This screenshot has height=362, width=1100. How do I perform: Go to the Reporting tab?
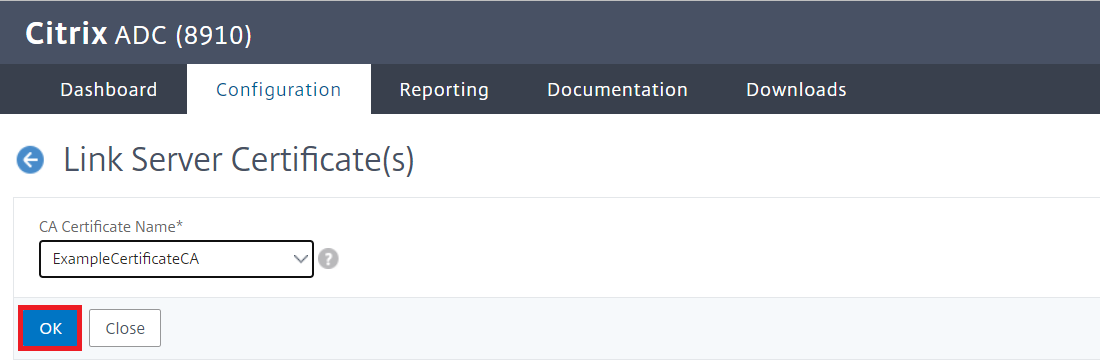click(444, 90)
